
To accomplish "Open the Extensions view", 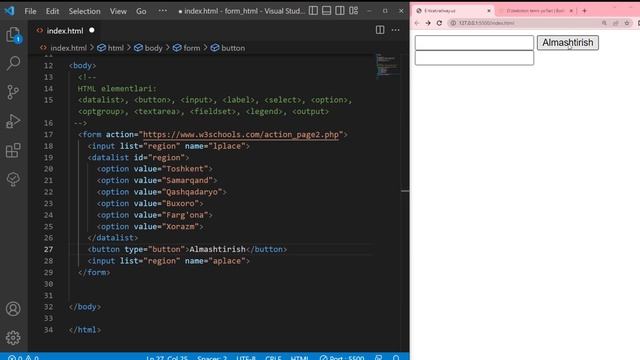I will click(x=13, y=150).
